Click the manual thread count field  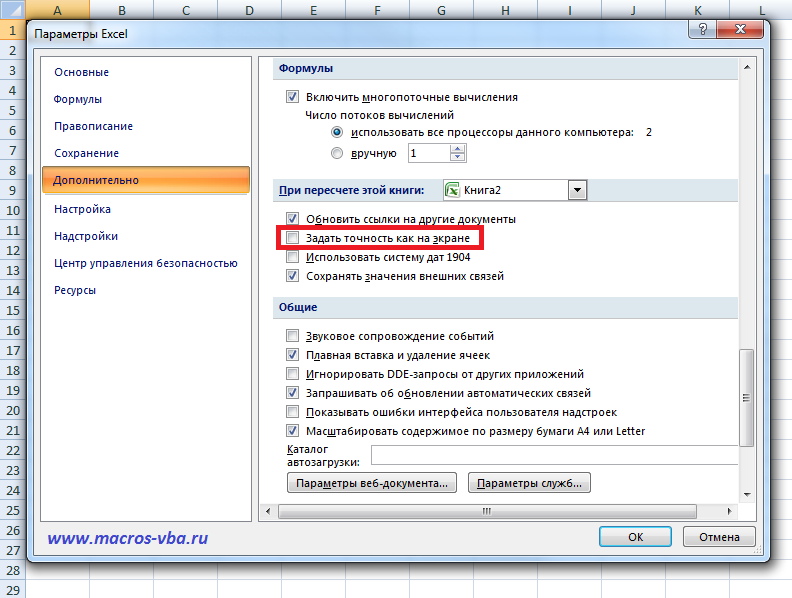429,153
